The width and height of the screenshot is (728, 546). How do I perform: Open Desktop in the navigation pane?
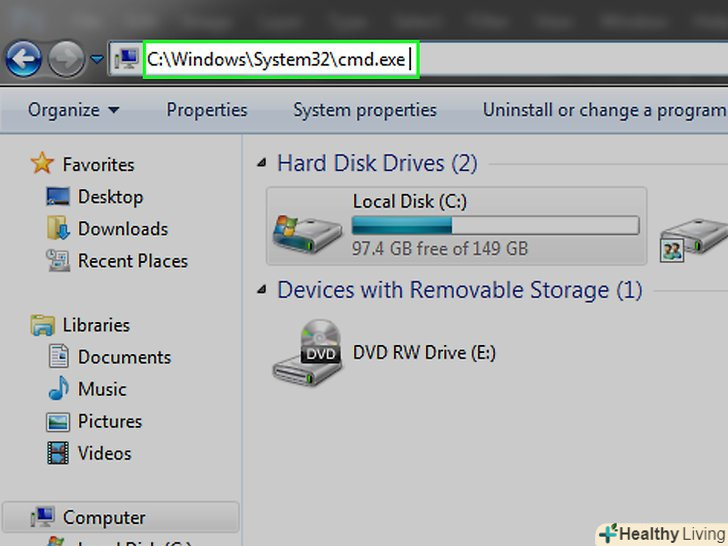[x=110, y=197]
